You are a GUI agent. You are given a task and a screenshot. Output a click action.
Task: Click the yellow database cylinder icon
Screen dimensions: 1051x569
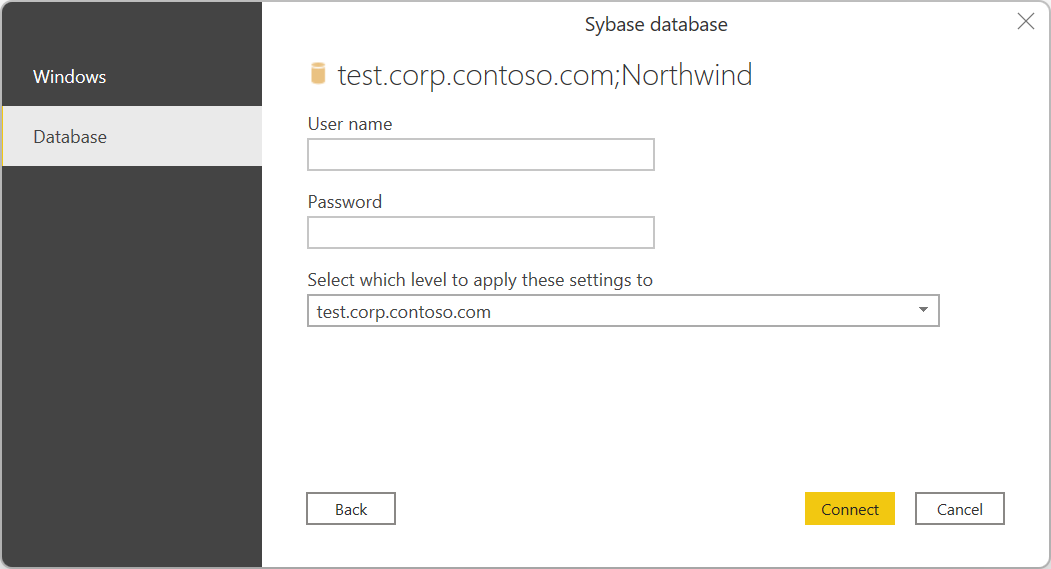click(318, 74)
